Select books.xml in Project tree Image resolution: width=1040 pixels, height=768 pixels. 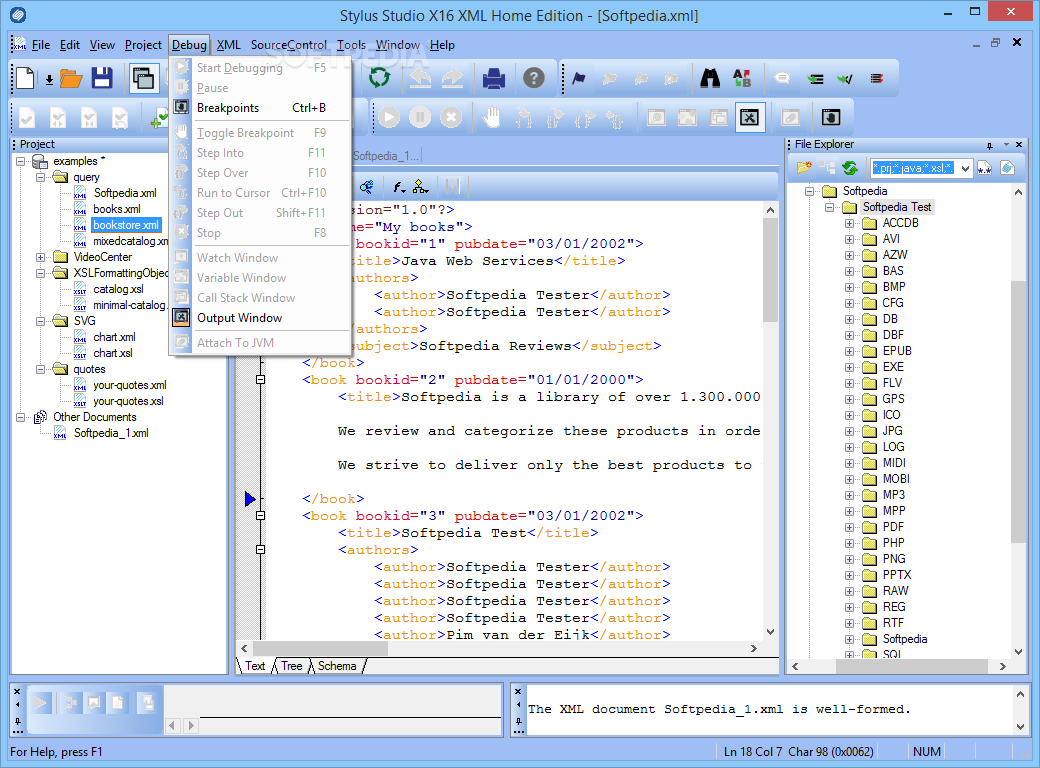click(117, 209)
